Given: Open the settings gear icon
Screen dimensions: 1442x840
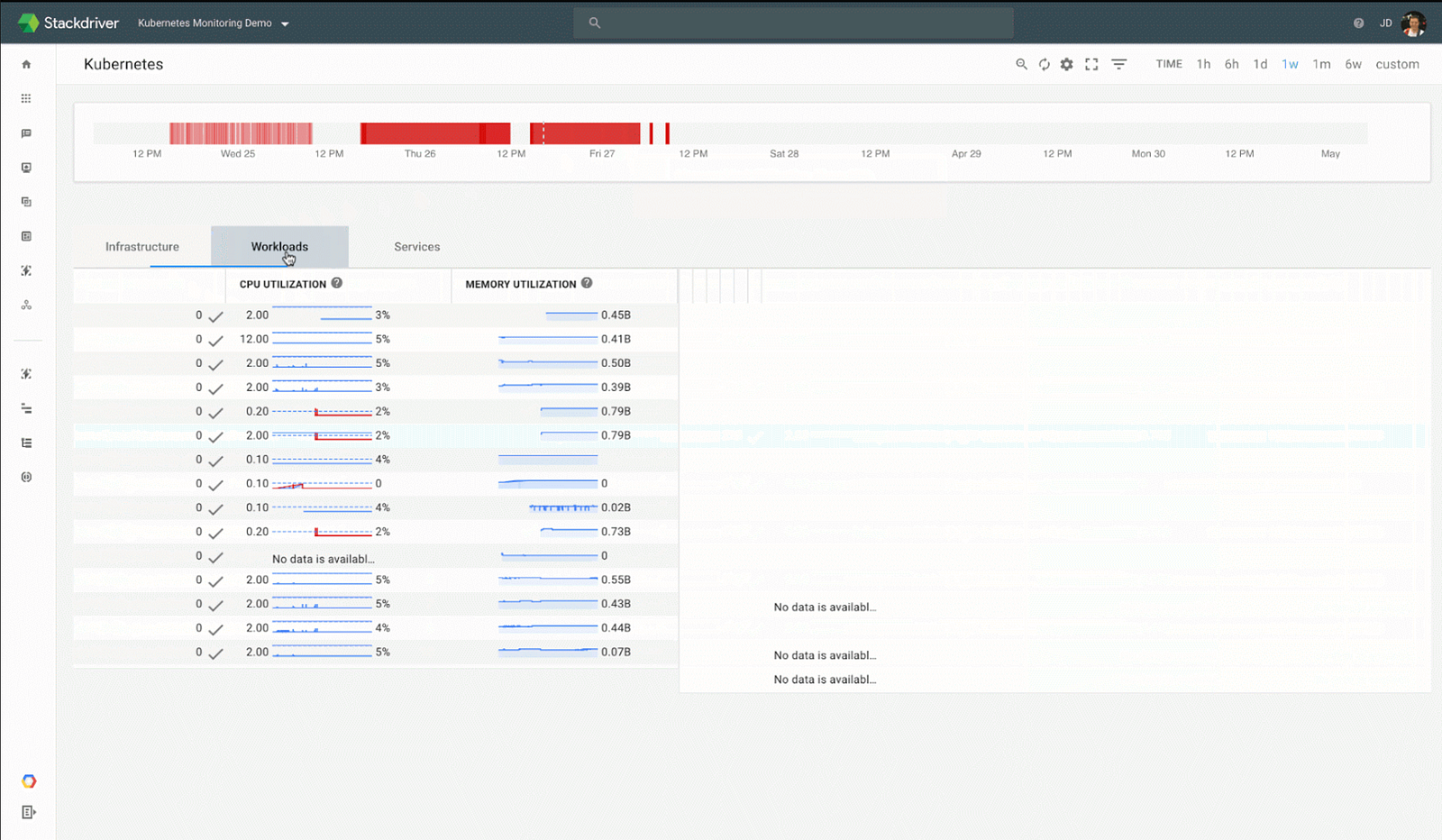Looking at the screenshot, I should tap(1066, 64).
